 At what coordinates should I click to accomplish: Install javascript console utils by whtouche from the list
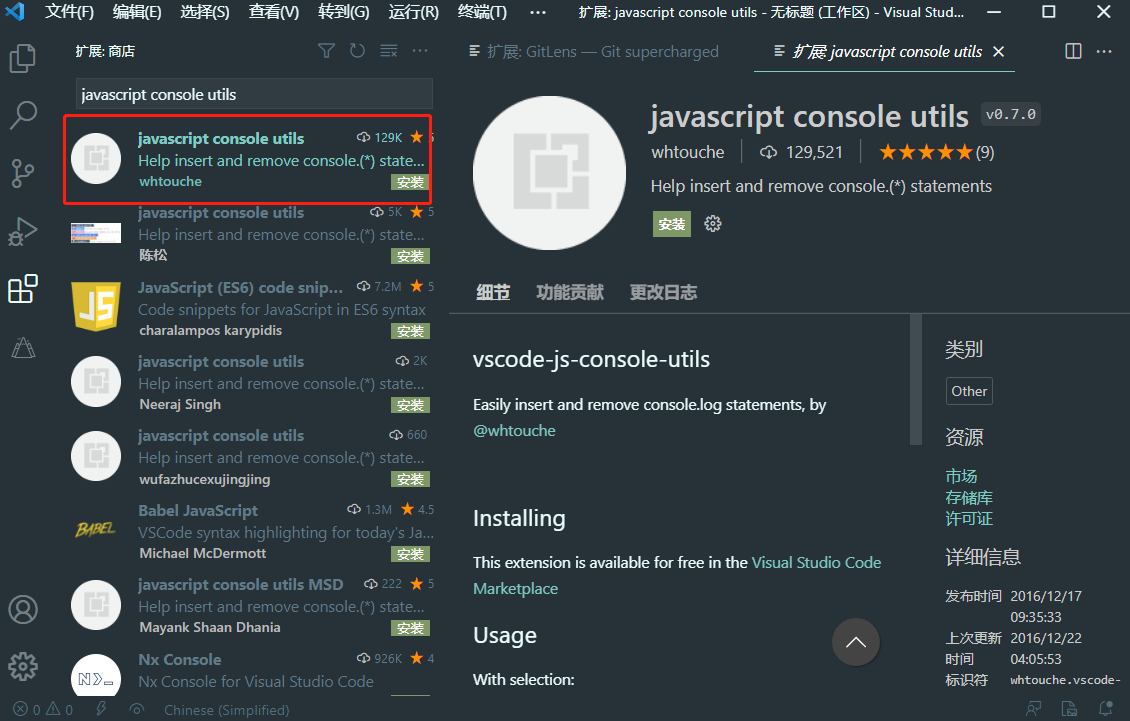410,182
